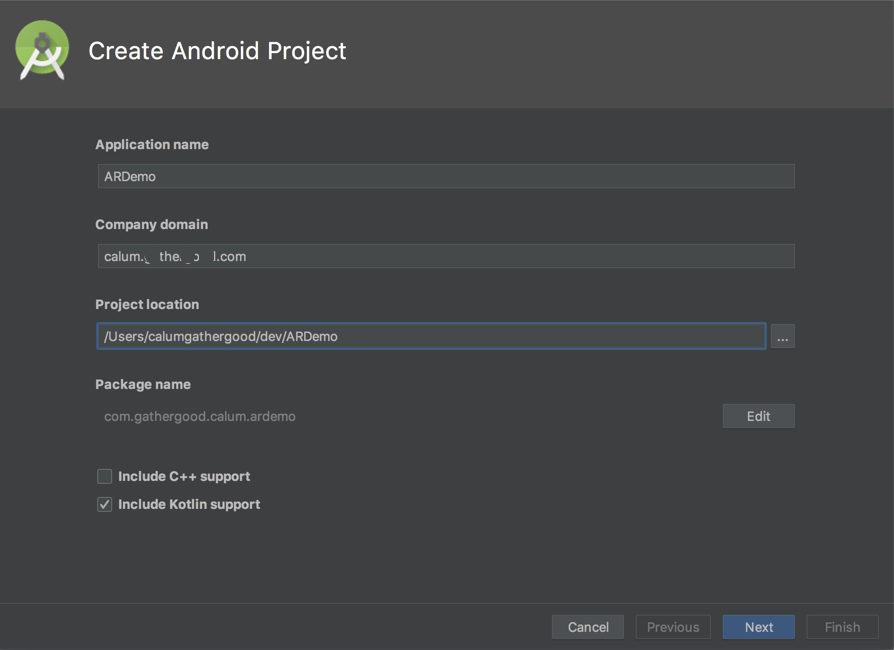Click the "Include Kotlin support" label text

click(x=189, y=505)
